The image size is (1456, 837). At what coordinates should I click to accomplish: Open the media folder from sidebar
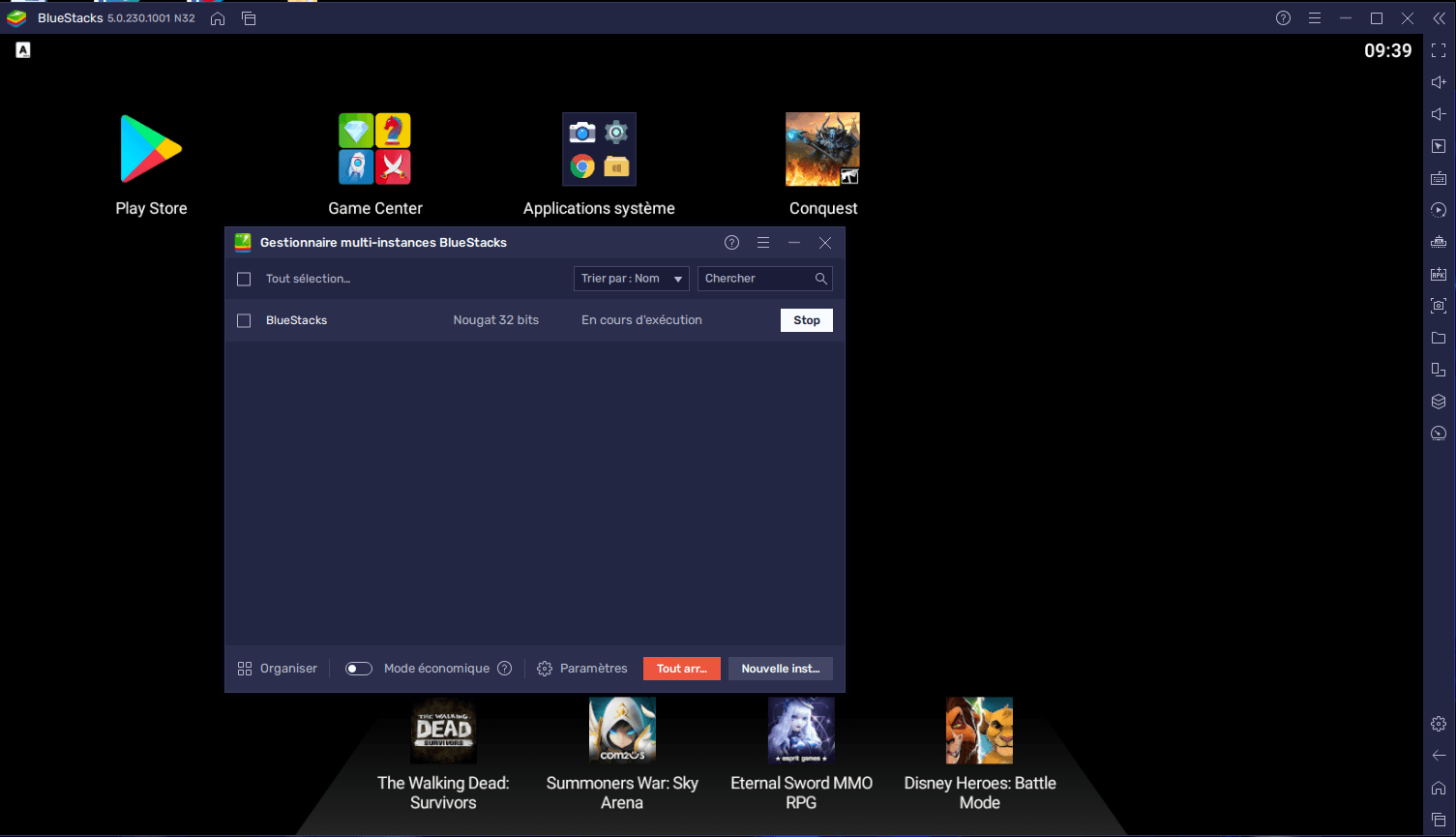[1439, 338]
